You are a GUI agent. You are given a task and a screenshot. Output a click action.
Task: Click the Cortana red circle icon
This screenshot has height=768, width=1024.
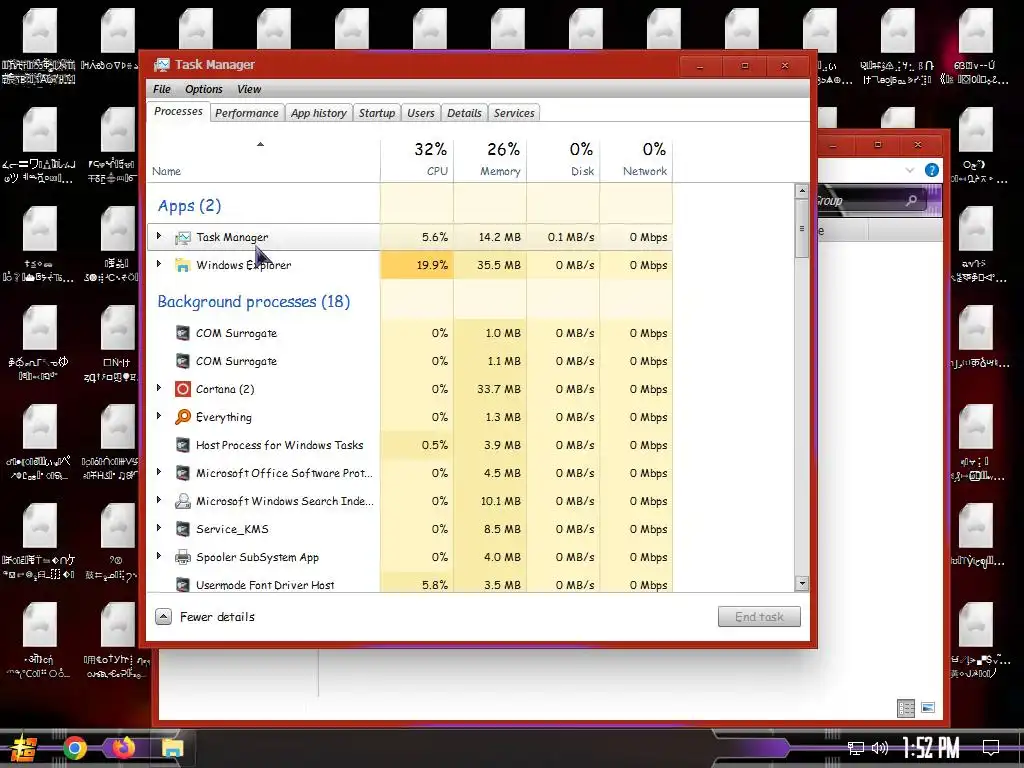pos(183,389)
